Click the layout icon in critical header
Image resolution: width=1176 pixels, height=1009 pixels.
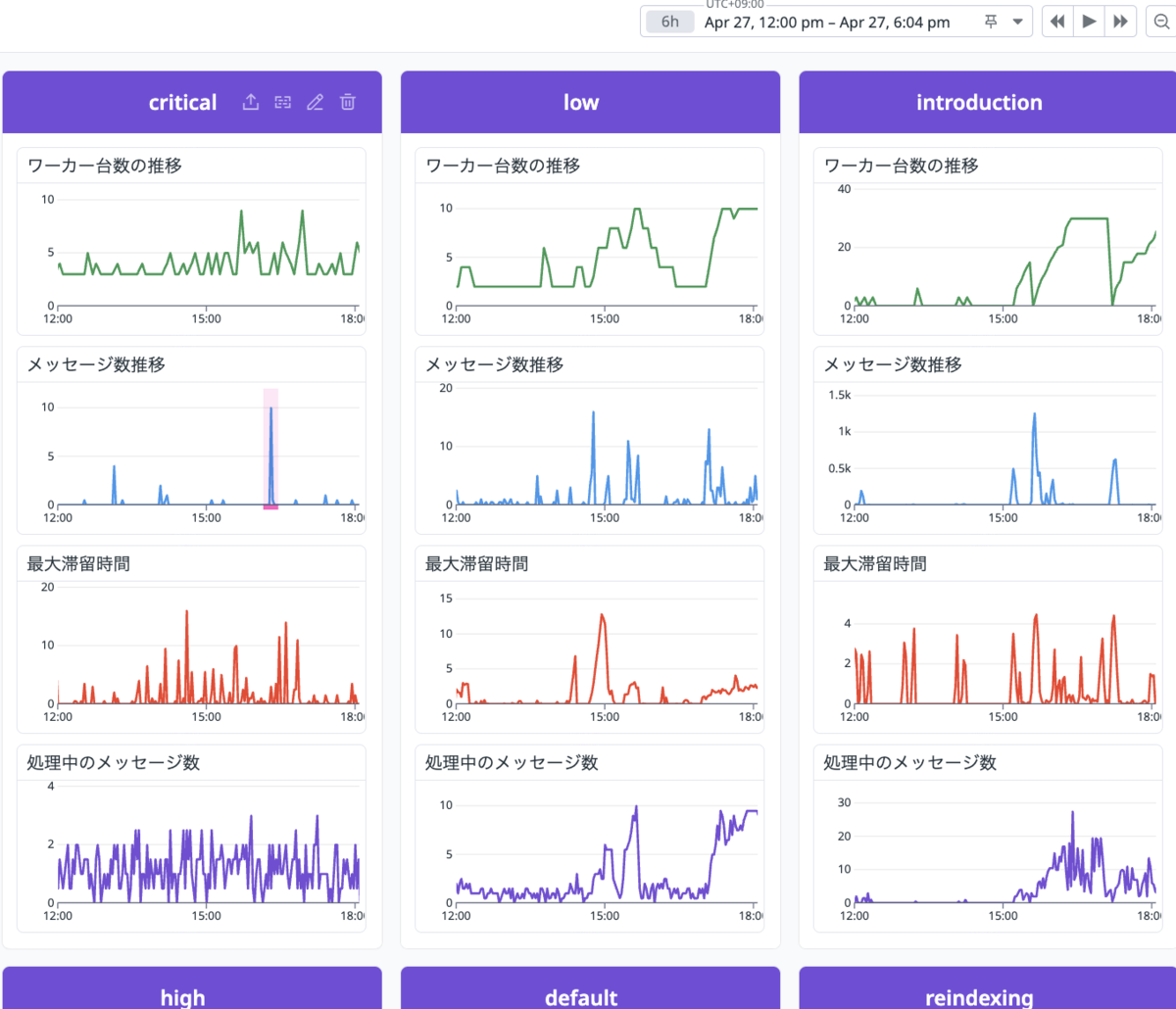(283, 102)
